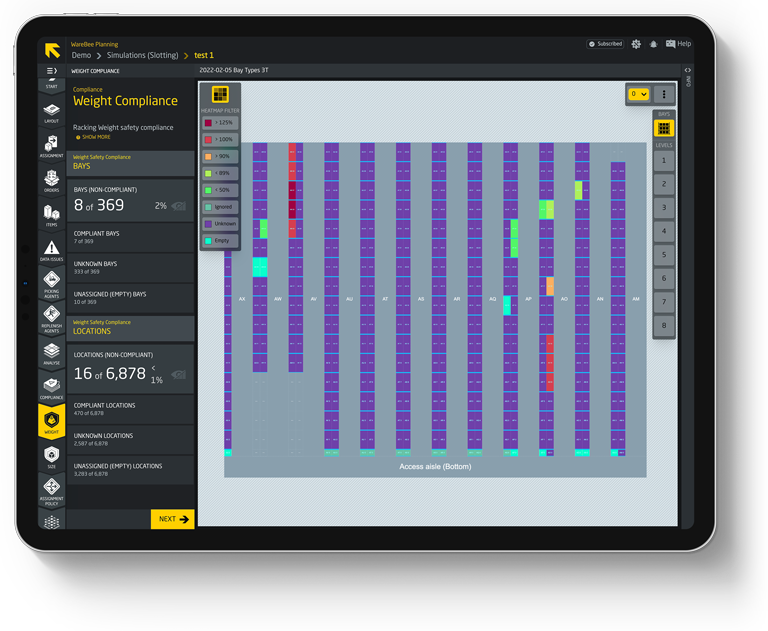Select the Bays grid view icon
This screenshot has height=631, width=768.
pyautogui.click(x=664, y=128)
